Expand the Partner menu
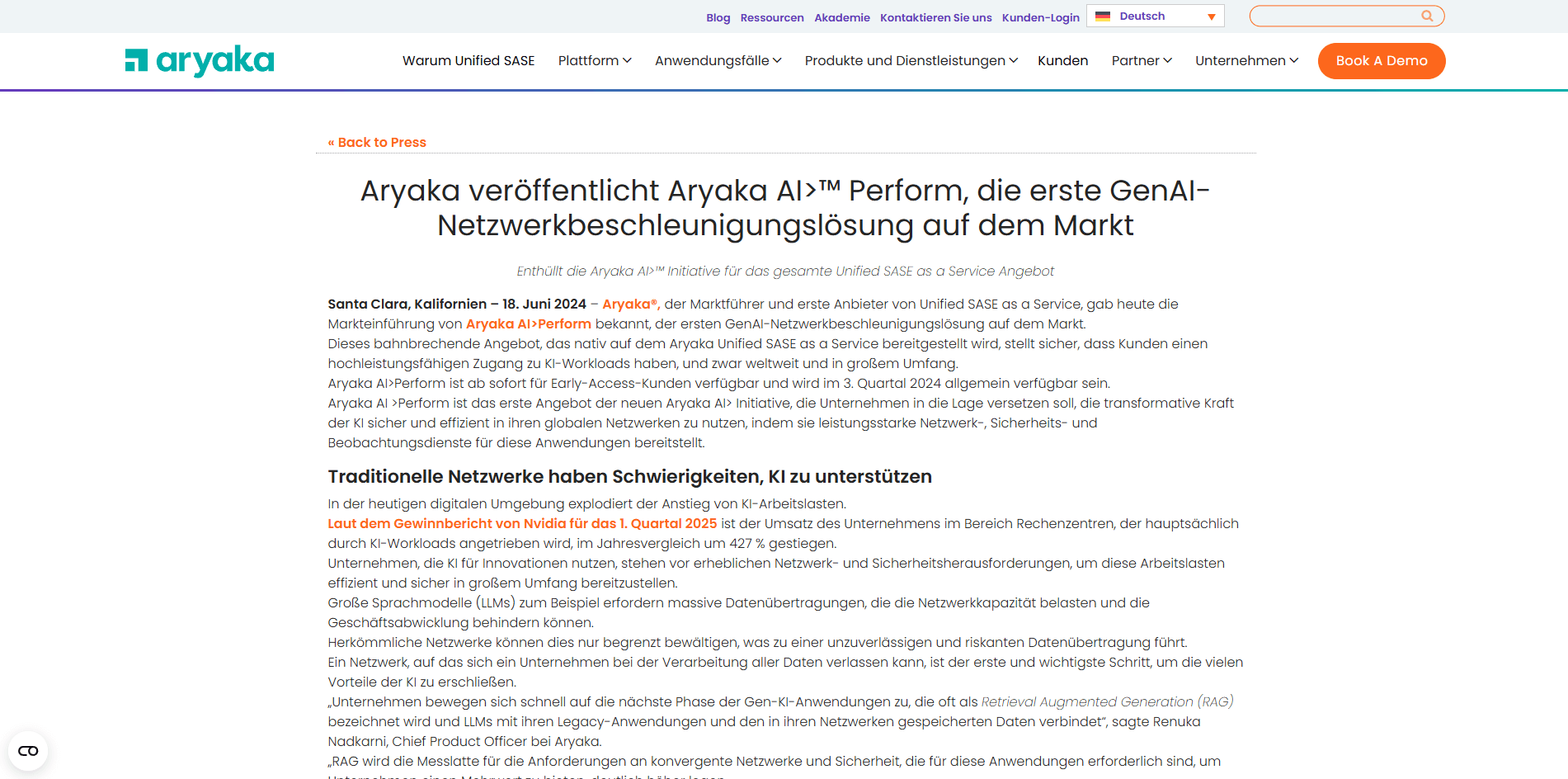 (x=1141, y=61)
